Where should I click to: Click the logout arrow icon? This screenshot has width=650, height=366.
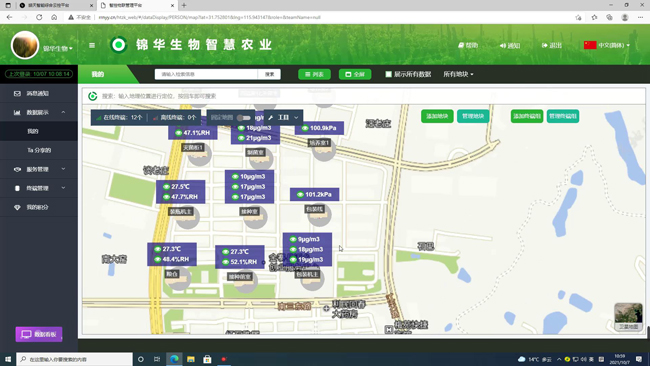coord(544,45)
